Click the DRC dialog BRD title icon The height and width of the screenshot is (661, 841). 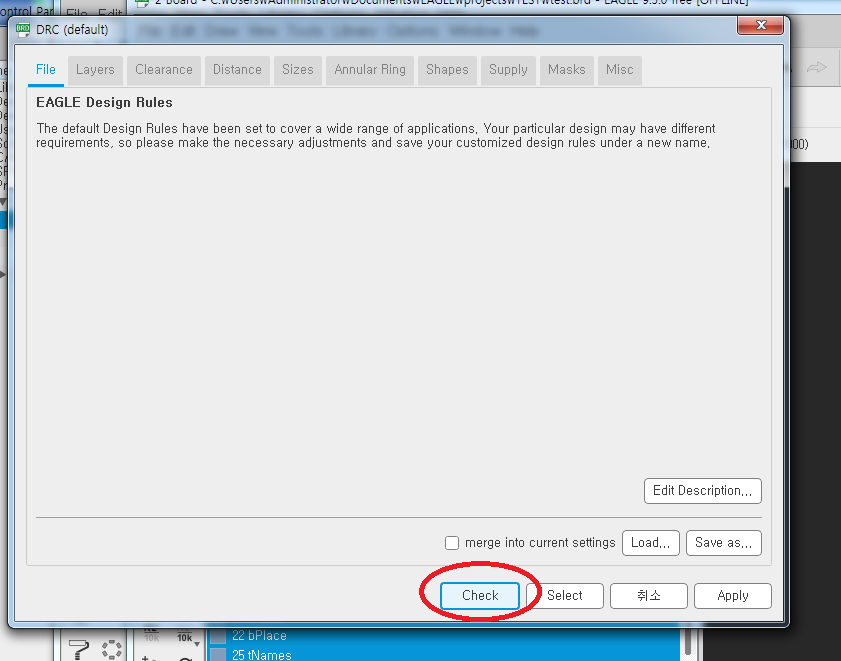pyautogui.click(x=23, y=30)
